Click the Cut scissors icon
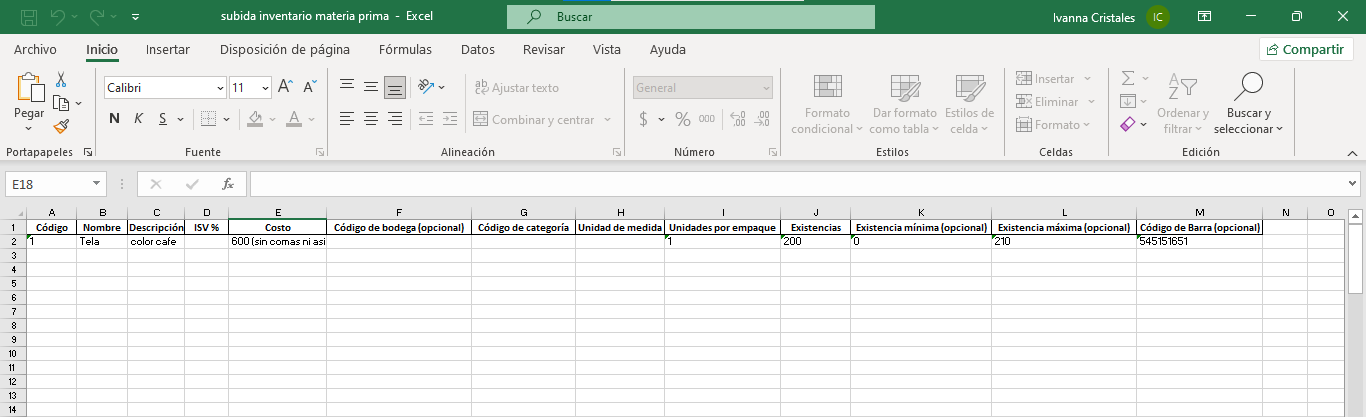 click(x=61, y=80)
